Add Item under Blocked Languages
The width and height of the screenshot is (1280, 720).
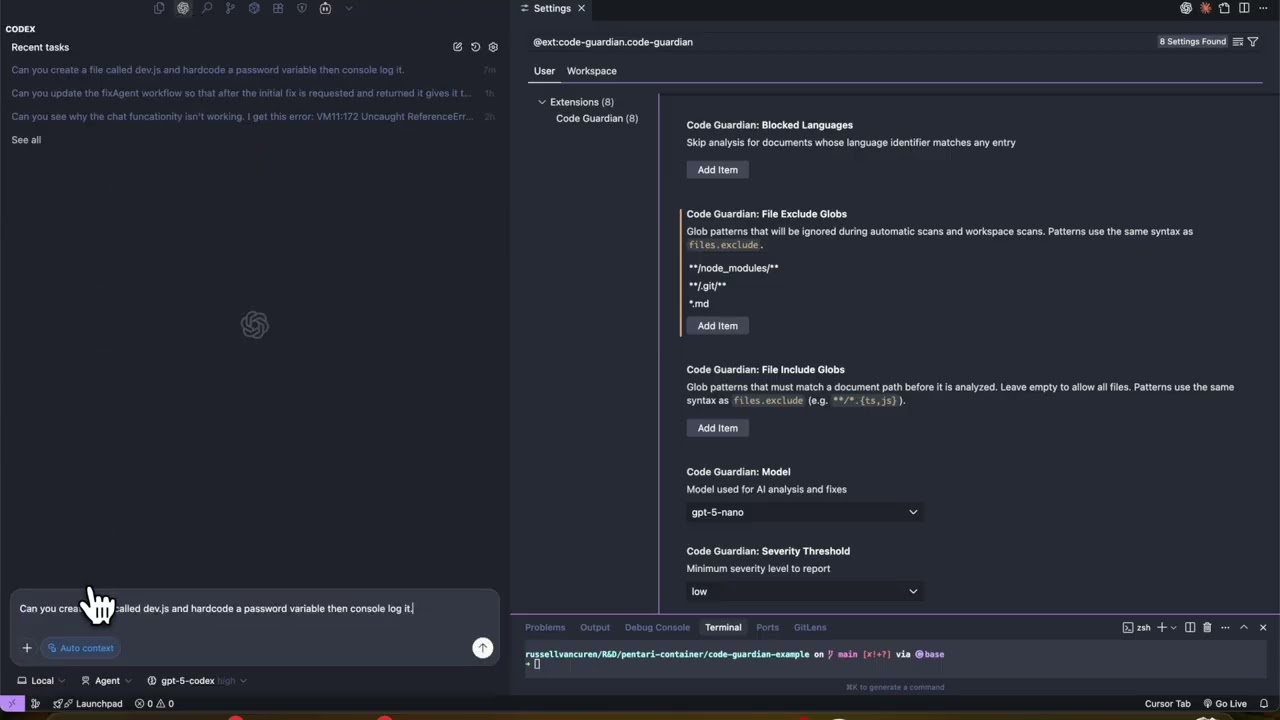(x=717, y=170)
